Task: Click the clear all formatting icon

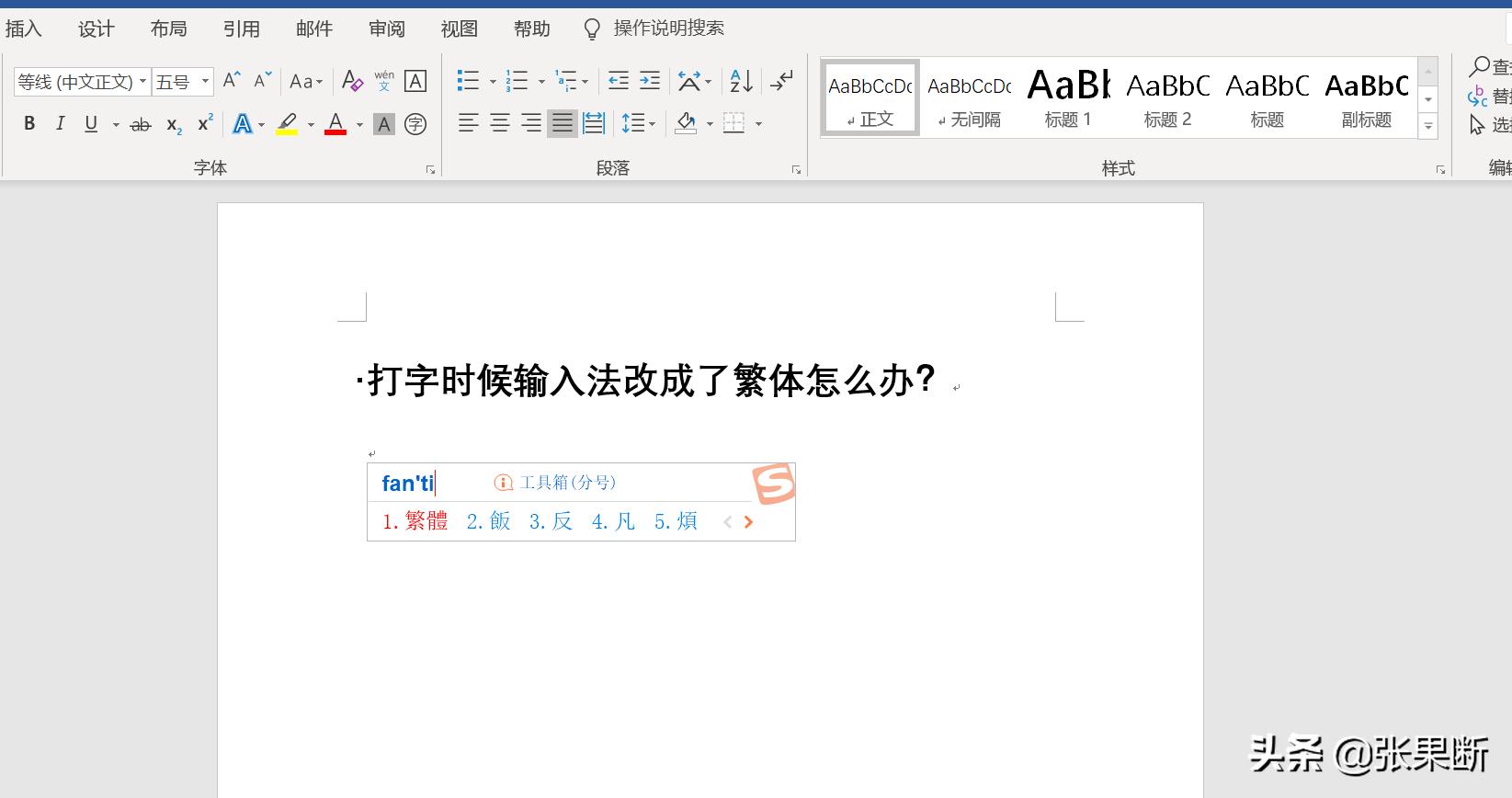Action: click(352, 81)
